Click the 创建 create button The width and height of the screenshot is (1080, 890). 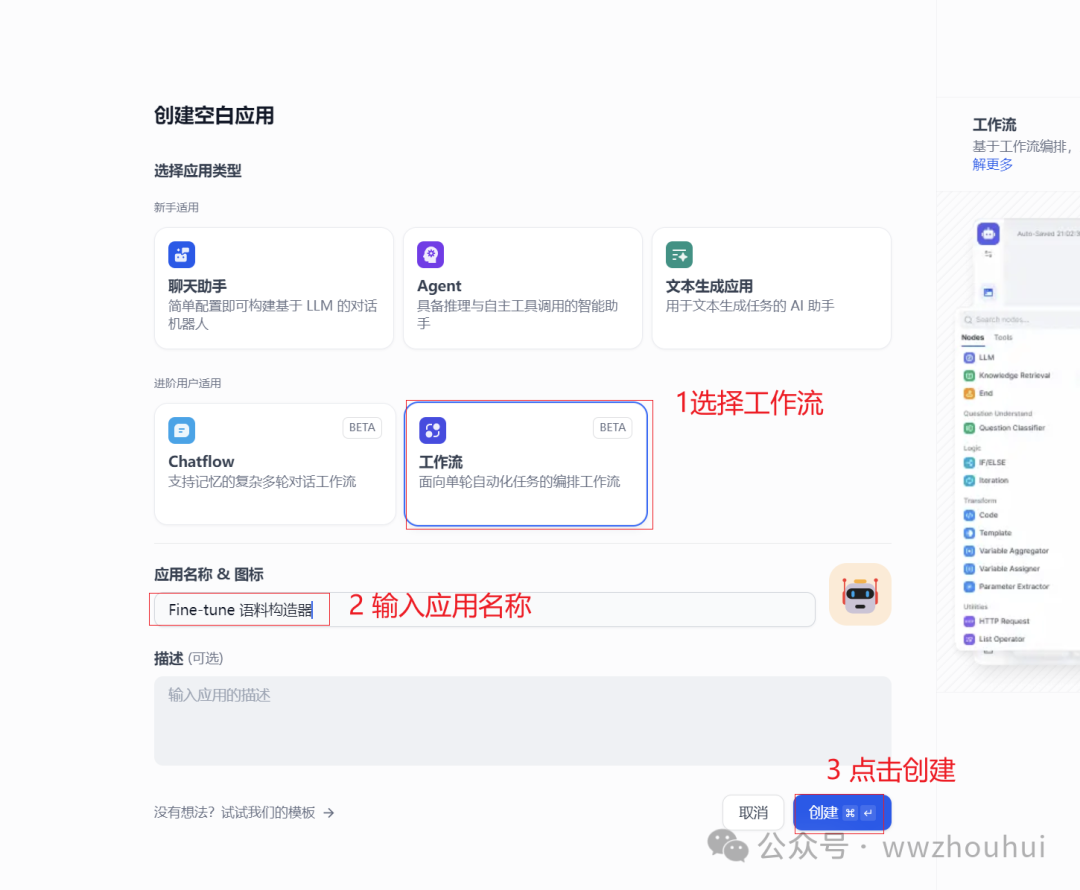(x=842, y=813)
